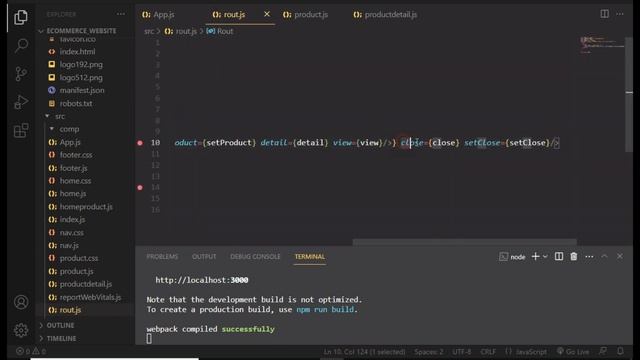Open index.html in the explorer

click(77, 52)
